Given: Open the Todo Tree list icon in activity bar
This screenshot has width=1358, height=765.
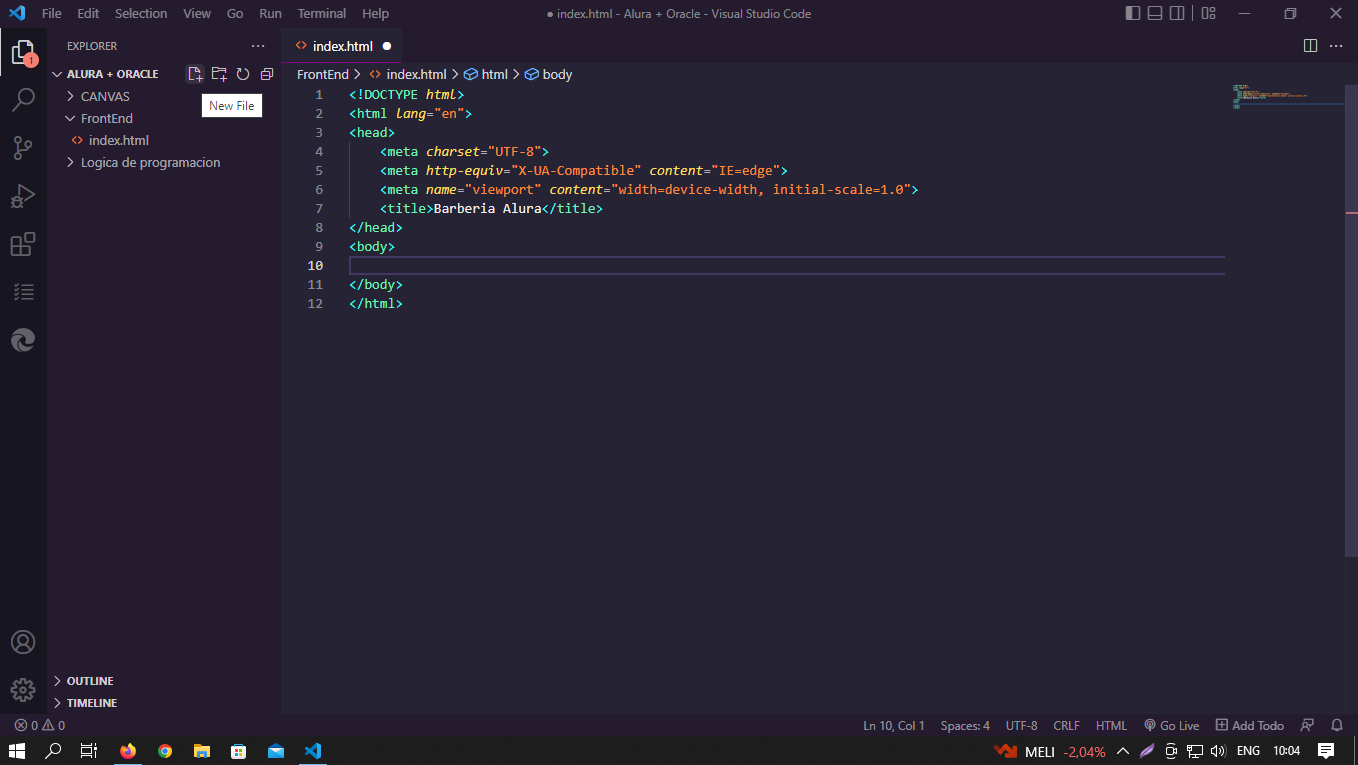Looking at the screenshot, I should click(x=23, y=292).
